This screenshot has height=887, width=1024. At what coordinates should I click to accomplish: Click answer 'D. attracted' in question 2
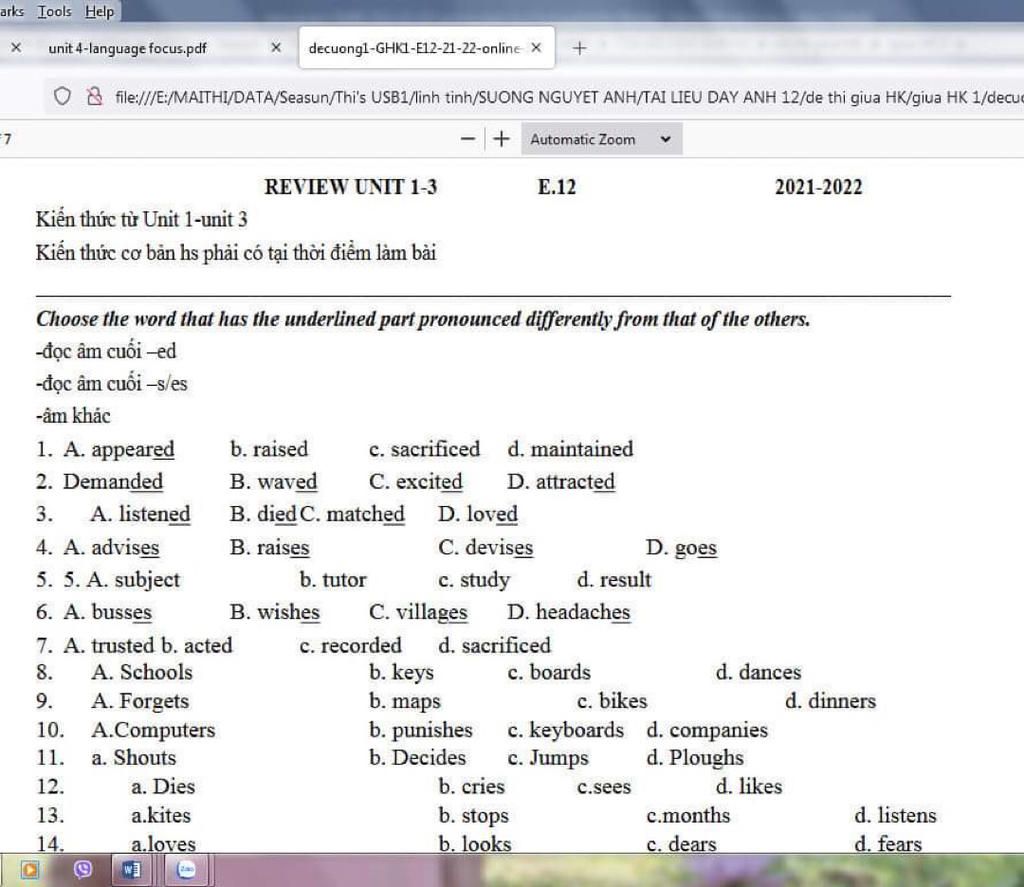coord(561,482)
